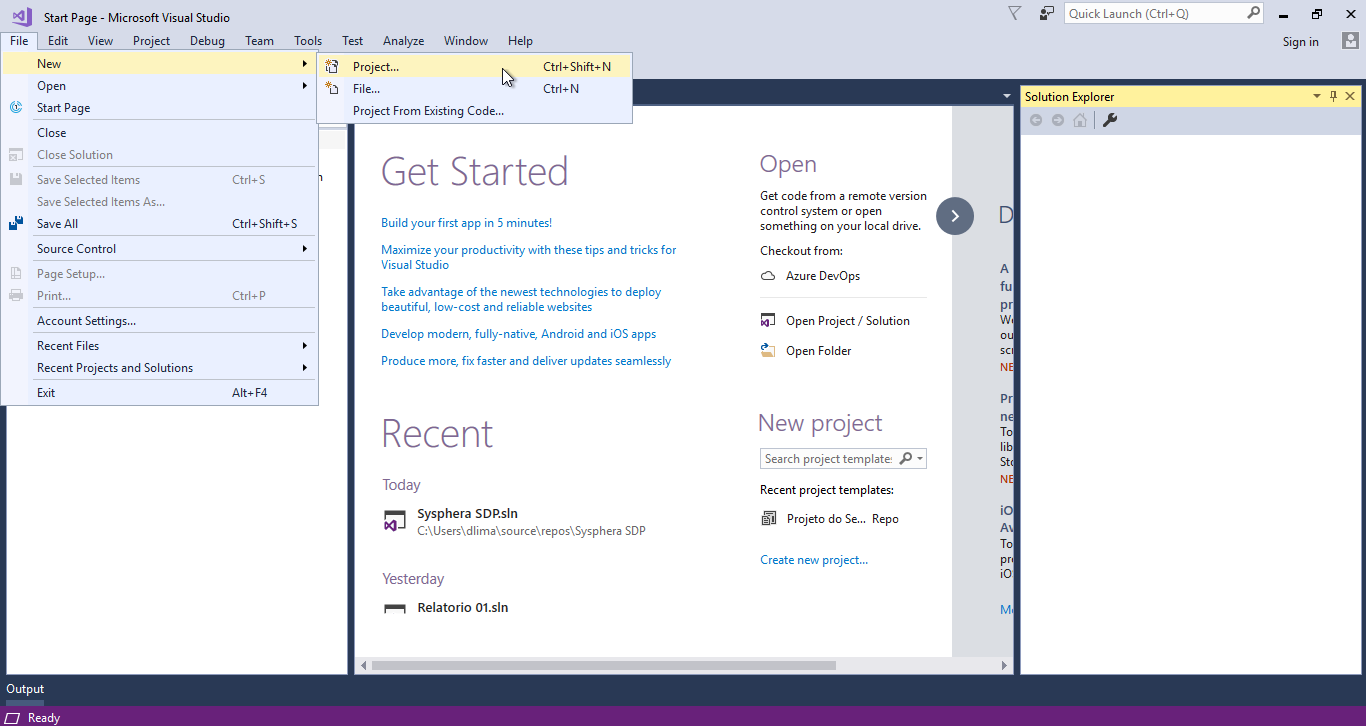1366x726 pixels.
Task: Open the notifications flag icon
Action: pos(1014,13)
